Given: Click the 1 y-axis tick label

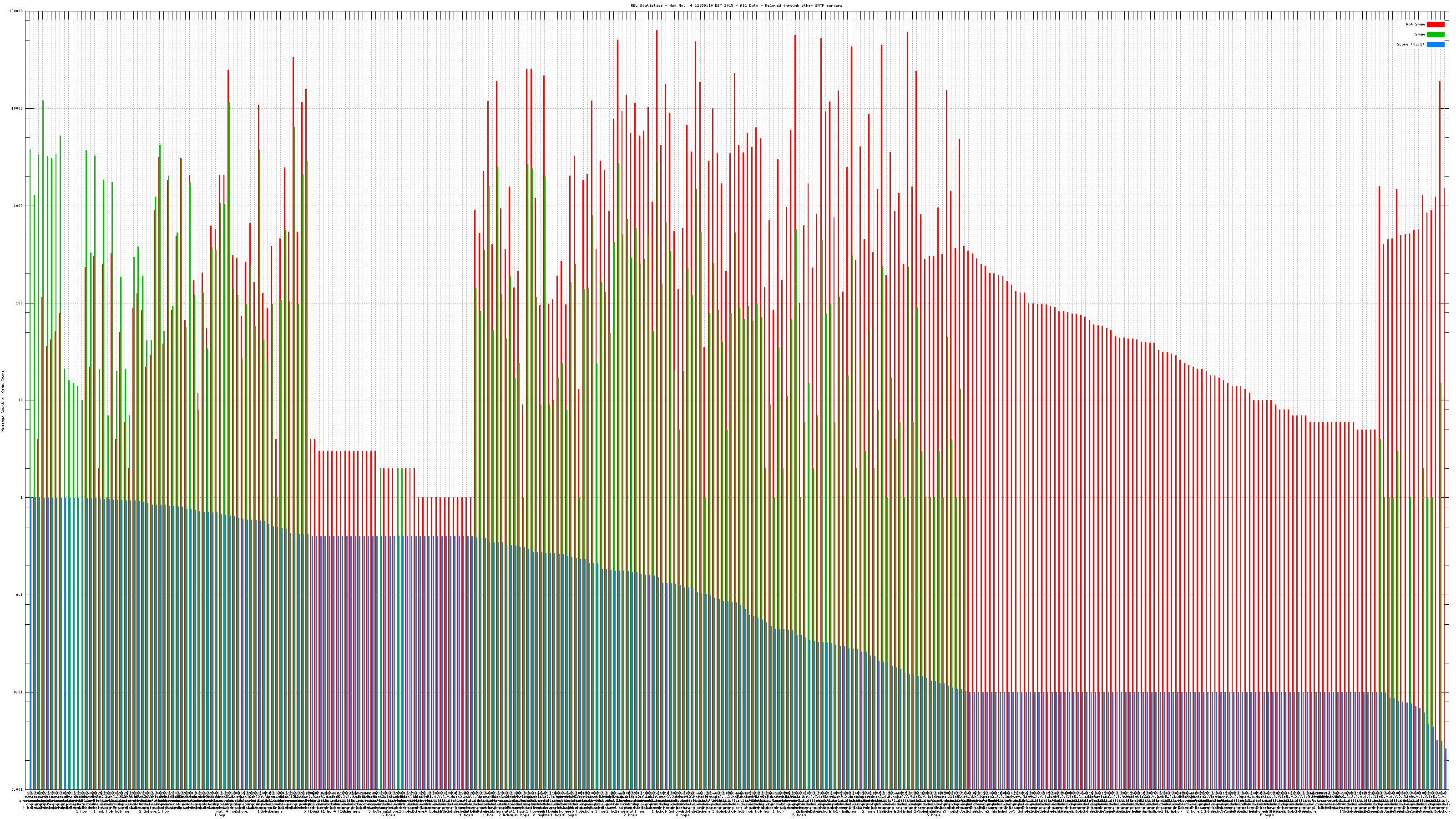Looking at the screenshot, I should click(x=22, y=497).
